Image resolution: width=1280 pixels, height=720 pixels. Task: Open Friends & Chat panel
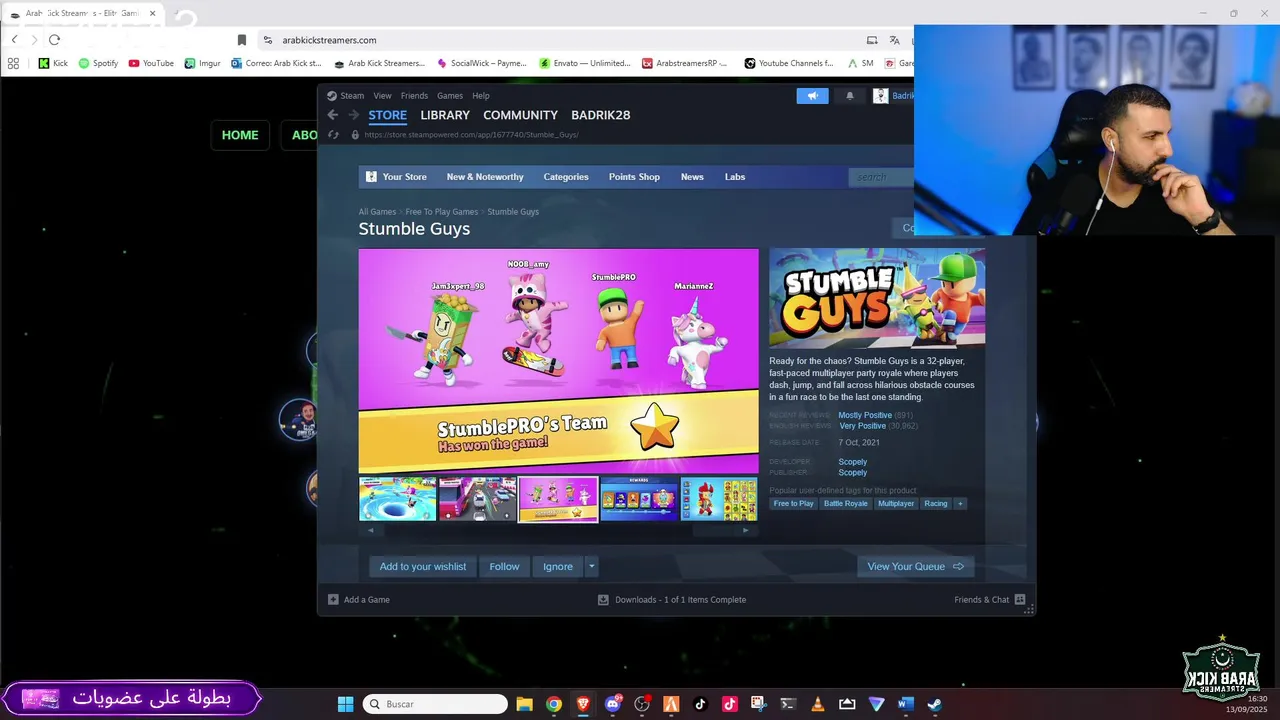[990, 600]
